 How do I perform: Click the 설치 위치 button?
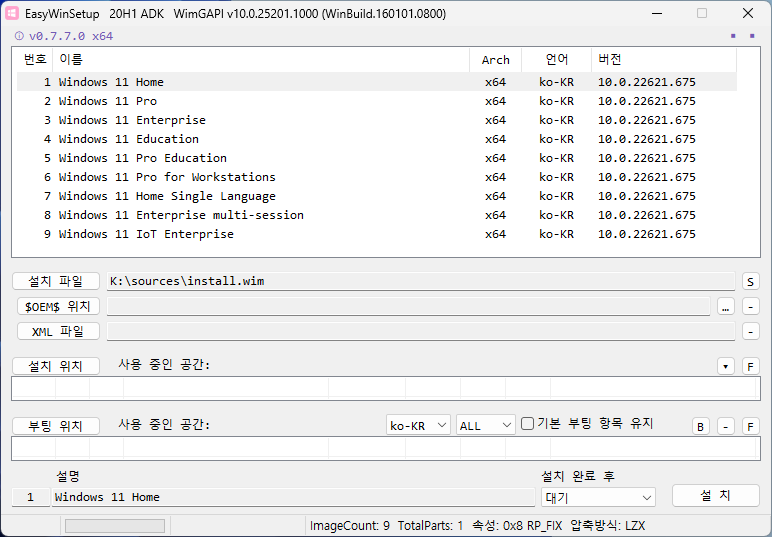(56, 366)
